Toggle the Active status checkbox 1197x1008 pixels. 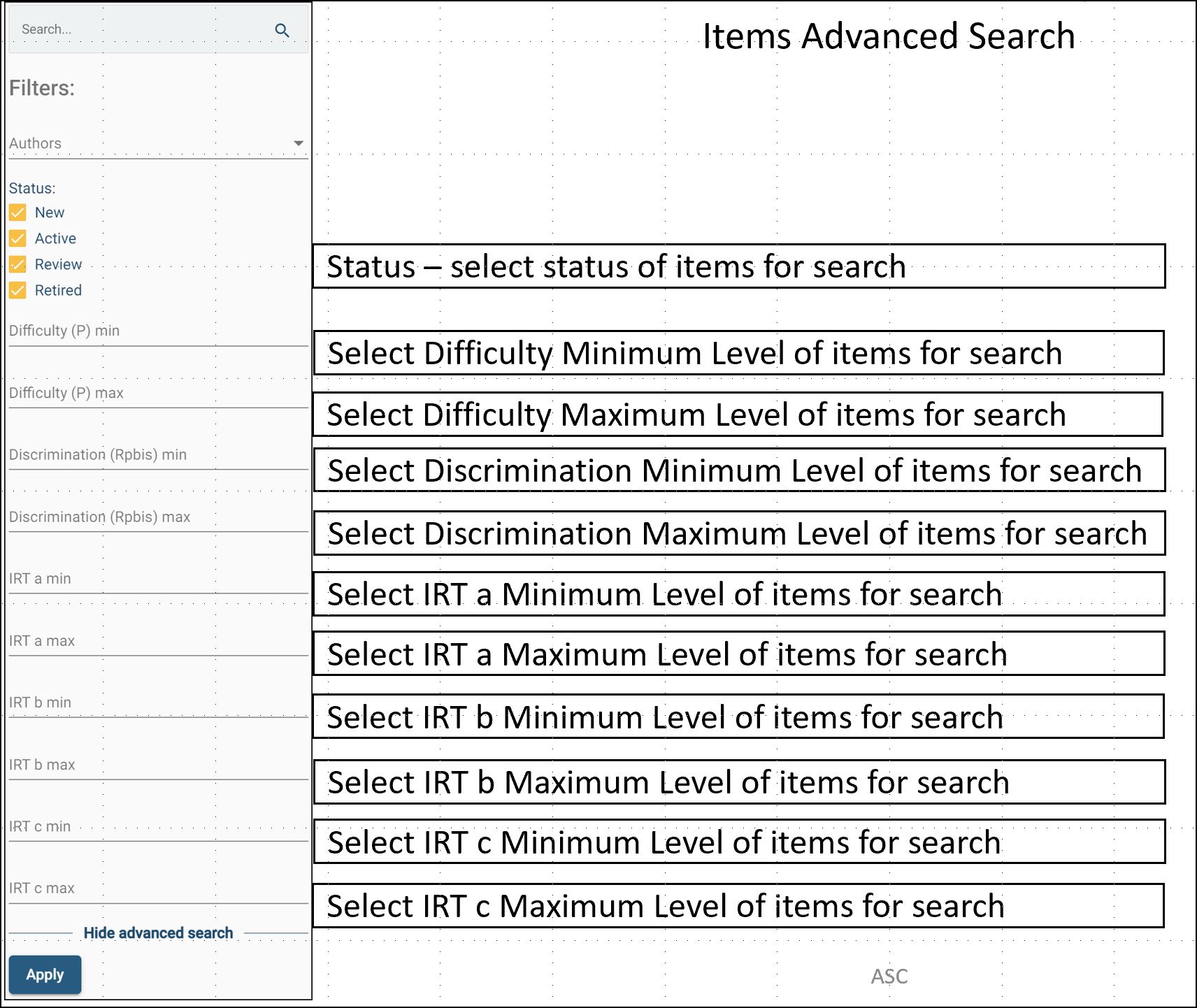click(18, 238)
